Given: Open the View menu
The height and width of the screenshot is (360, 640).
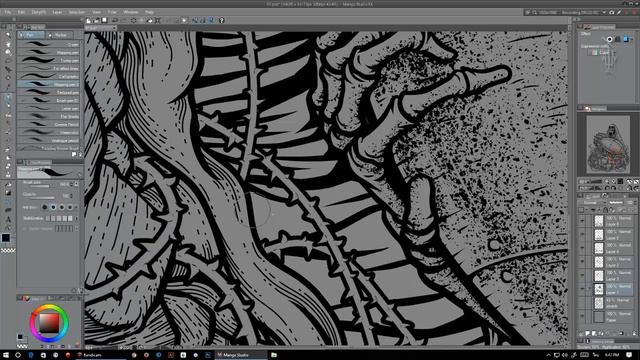Looking at the screenshot, I should (x=96, y=12).
